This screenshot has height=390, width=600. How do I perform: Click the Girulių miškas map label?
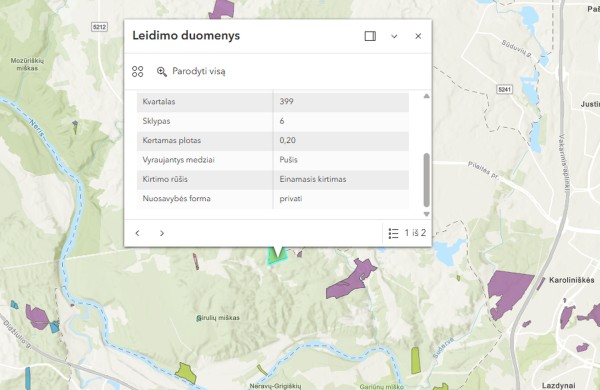click(218, 318)
